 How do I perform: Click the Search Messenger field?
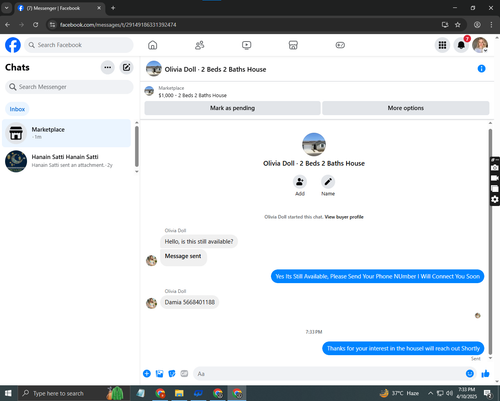pos(69,87)
